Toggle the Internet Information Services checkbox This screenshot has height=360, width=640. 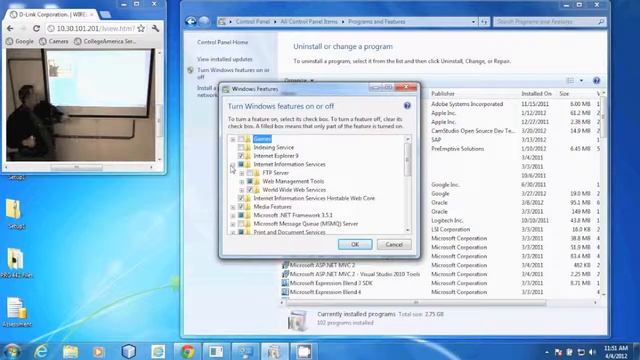click(241, 164)
